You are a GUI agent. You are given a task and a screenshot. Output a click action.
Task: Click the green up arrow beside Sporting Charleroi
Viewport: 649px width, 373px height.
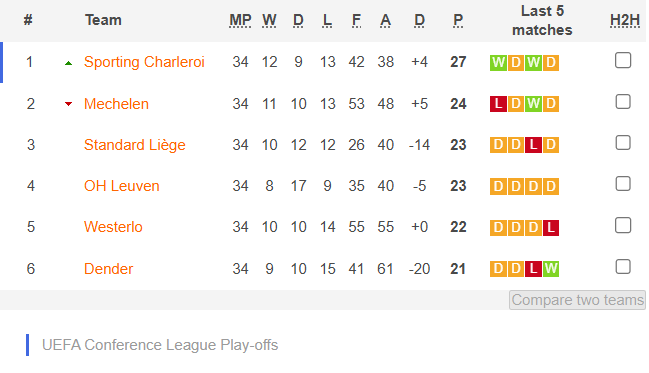pyautogui.click(x=69, y=63)
